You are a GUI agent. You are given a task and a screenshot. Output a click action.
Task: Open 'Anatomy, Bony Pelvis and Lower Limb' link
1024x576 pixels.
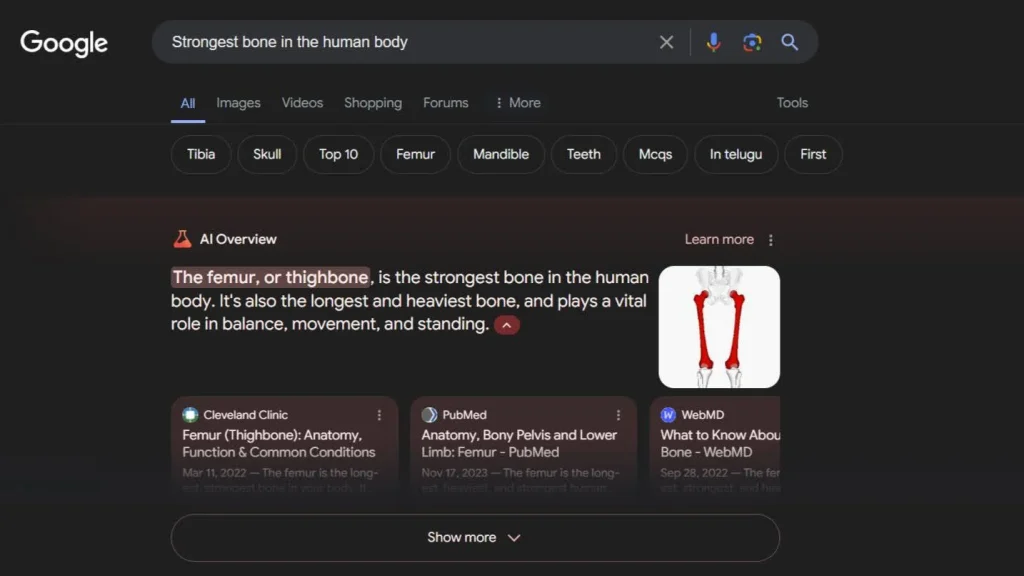point(519,443)
